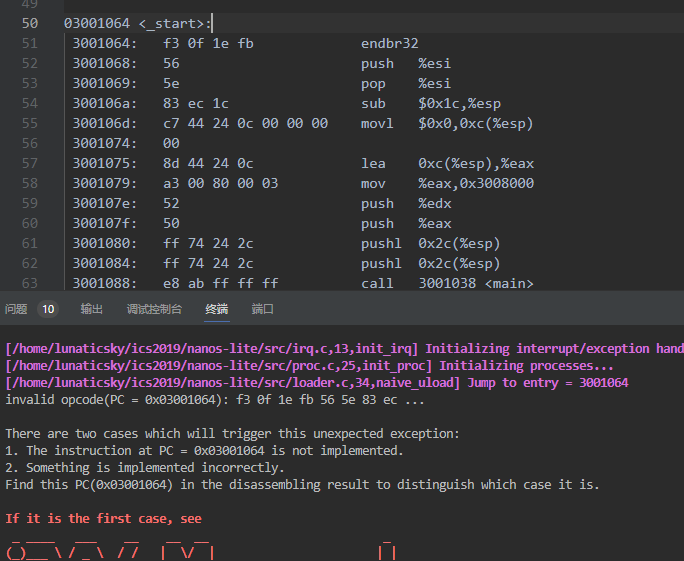
Task: Click 'pop %esi' on line 53
Action: [x=406, y=83]
